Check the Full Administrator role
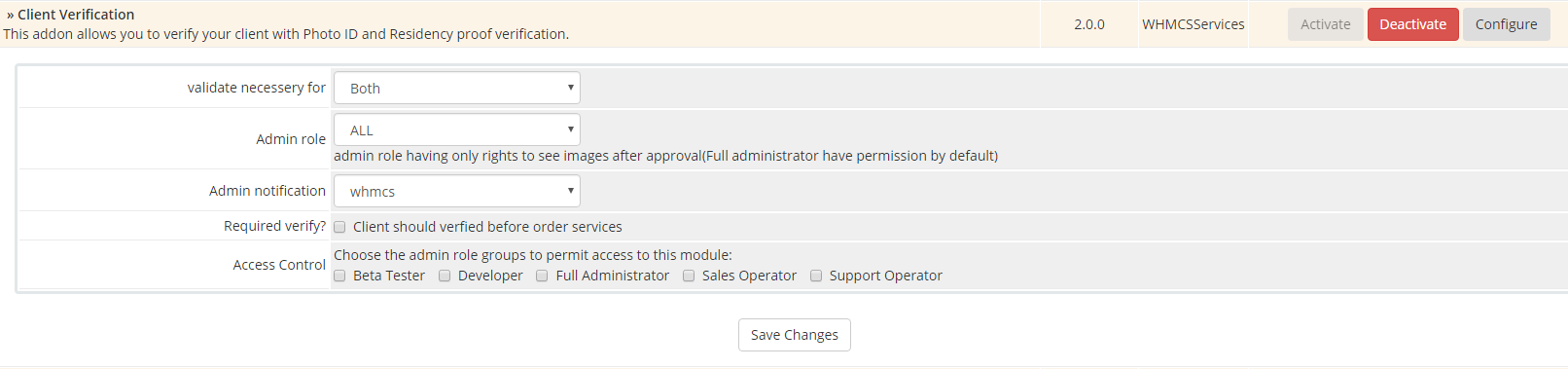This screenshot has height=369, width=1568. tap(542, 276)
